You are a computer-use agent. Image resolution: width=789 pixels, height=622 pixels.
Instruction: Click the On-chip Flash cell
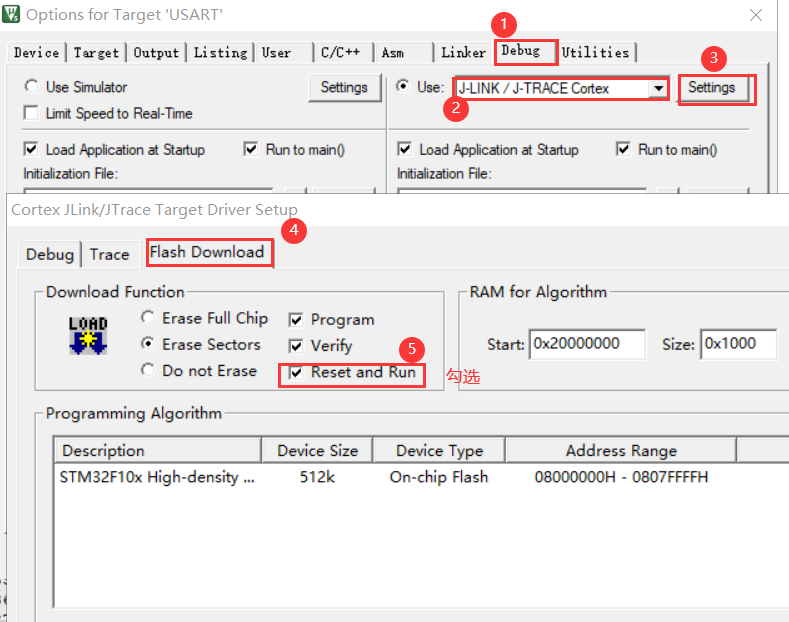pyautogui.click(x=439, y=477)
